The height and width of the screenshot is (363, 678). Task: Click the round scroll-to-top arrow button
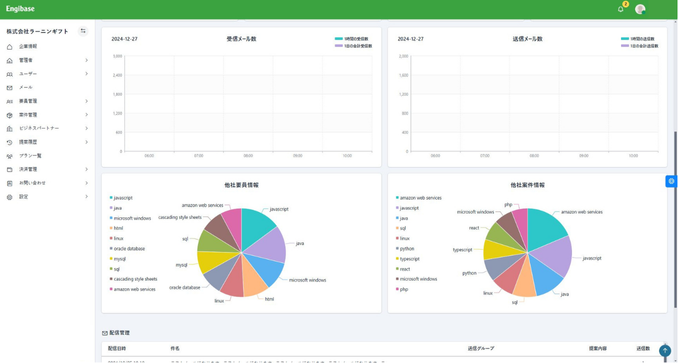[x=665, y=350]
